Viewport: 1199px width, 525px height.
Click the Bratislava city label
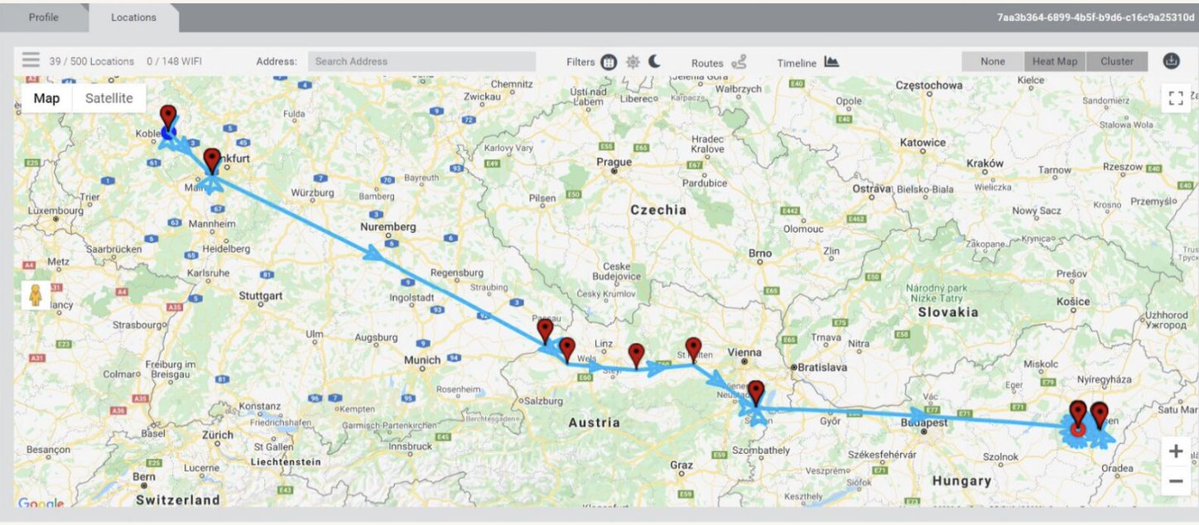[x=822, y=368]
